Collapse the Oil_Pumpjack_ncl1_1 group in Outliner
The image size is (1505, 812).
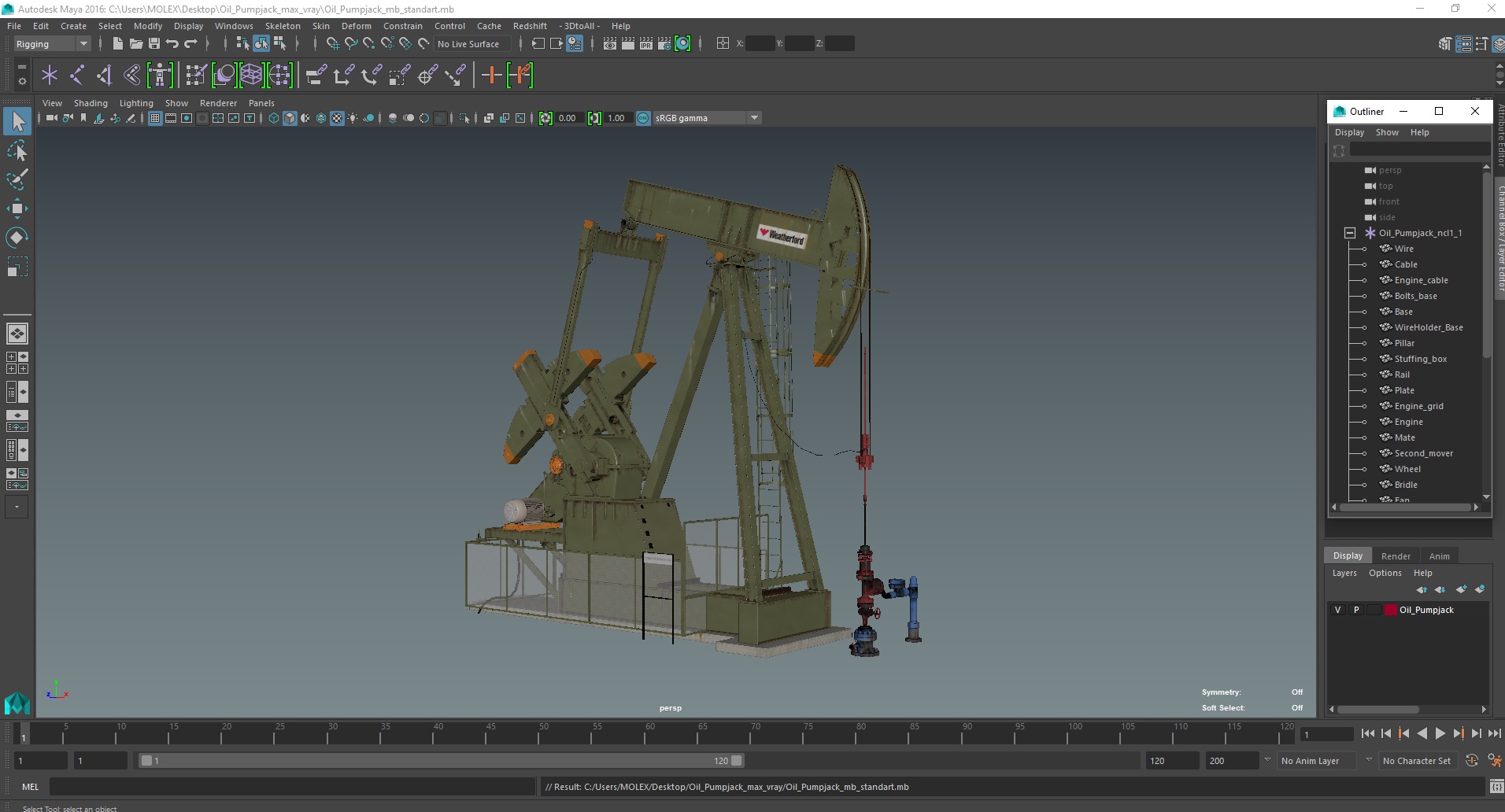click(x=1349, y=233)
